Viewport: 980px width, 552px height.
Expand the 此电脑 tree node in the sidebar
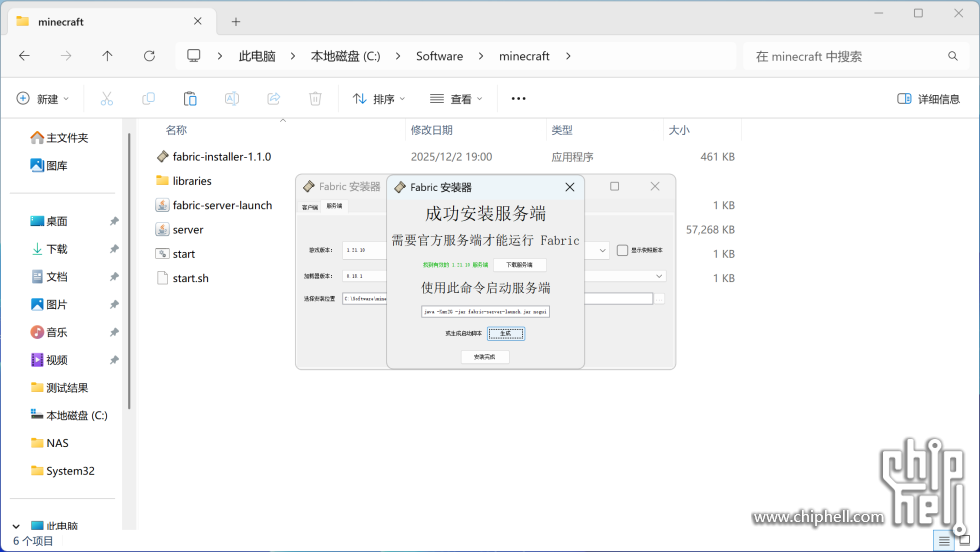(16, 526)
